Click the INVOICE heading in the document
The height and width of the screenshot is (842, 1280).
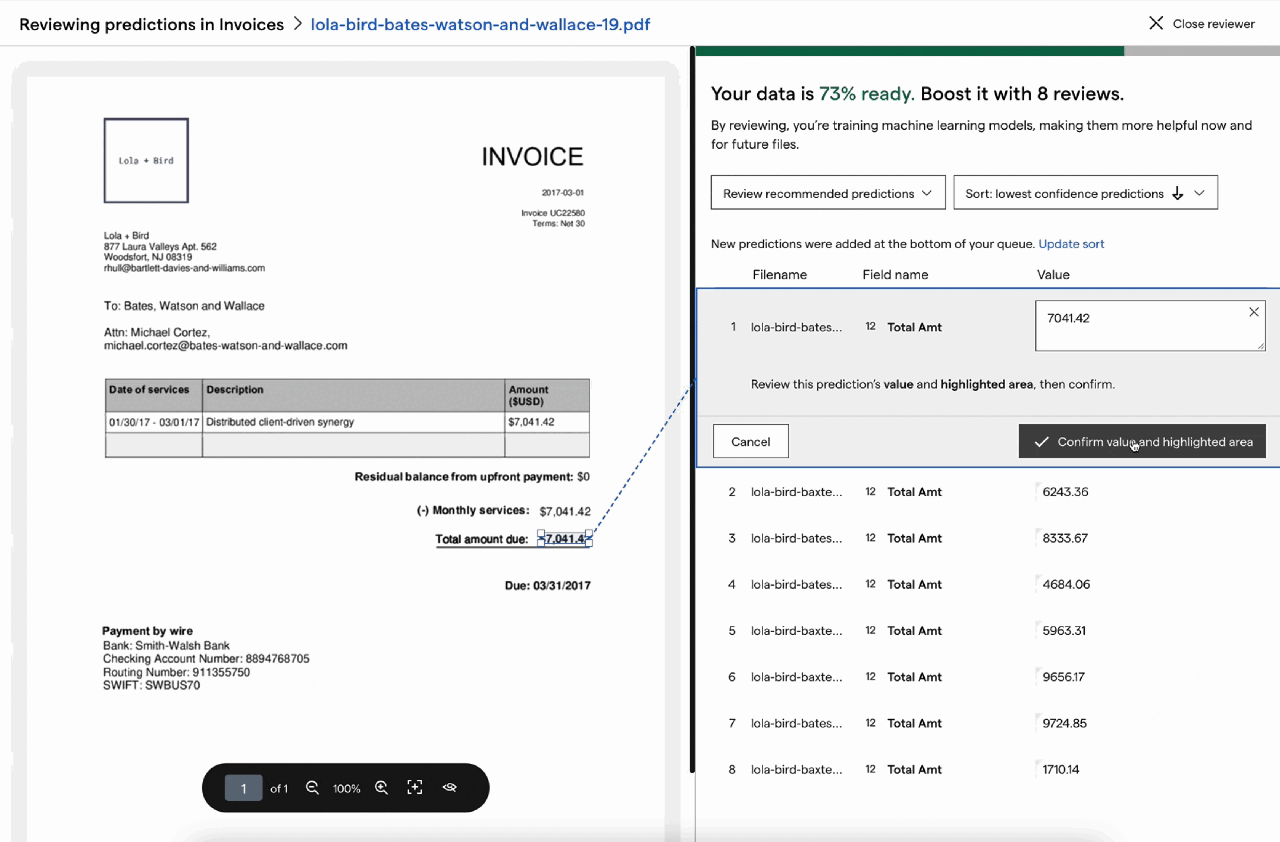point(532,157)
